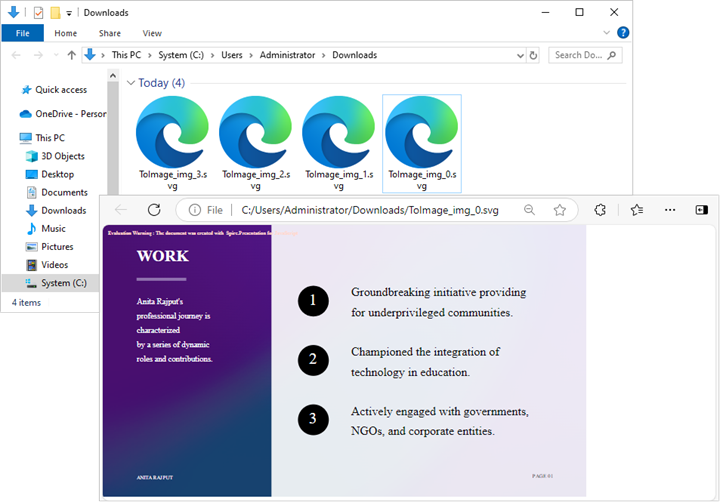Select OneDrive - Personal in navigation pane
Screen dimensions: 720x502
coord(63,114)
